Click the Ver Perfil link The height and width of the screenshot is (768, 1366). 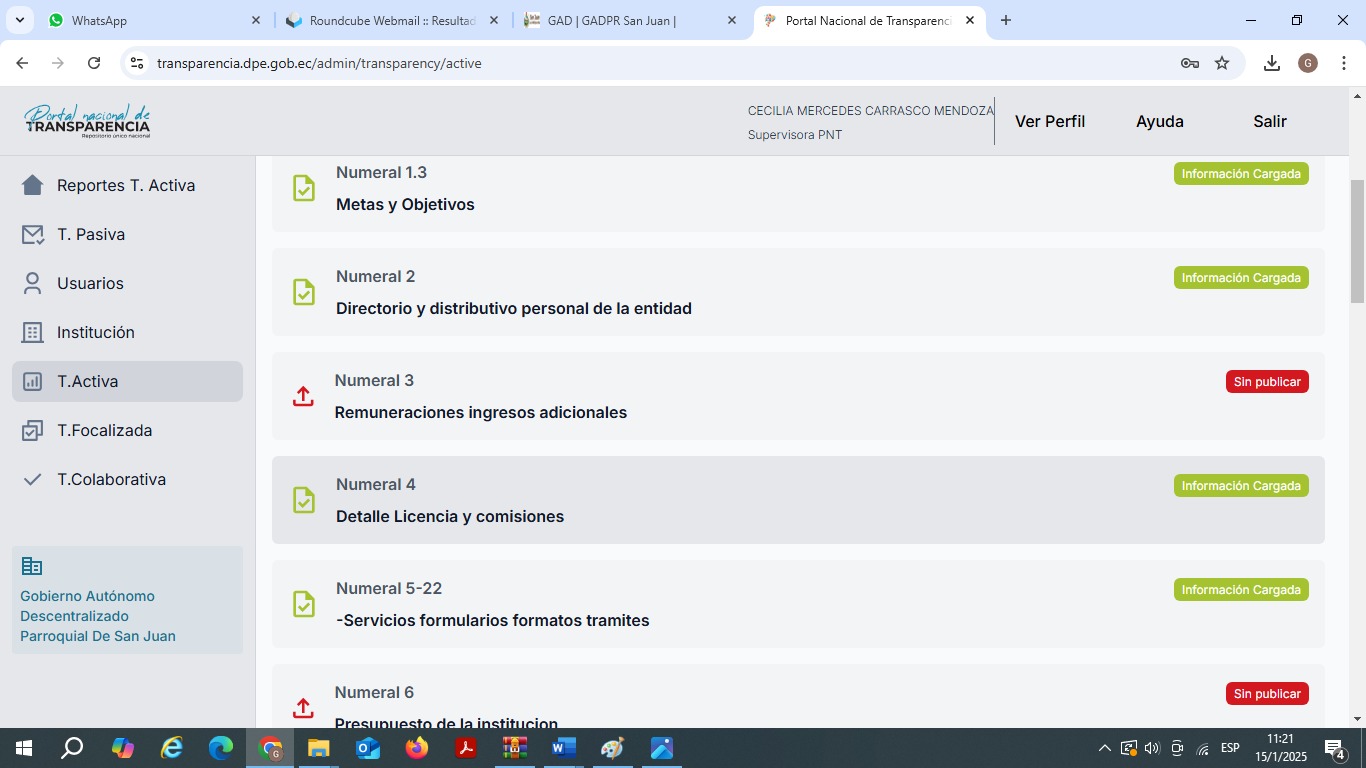coord(1049,121)
